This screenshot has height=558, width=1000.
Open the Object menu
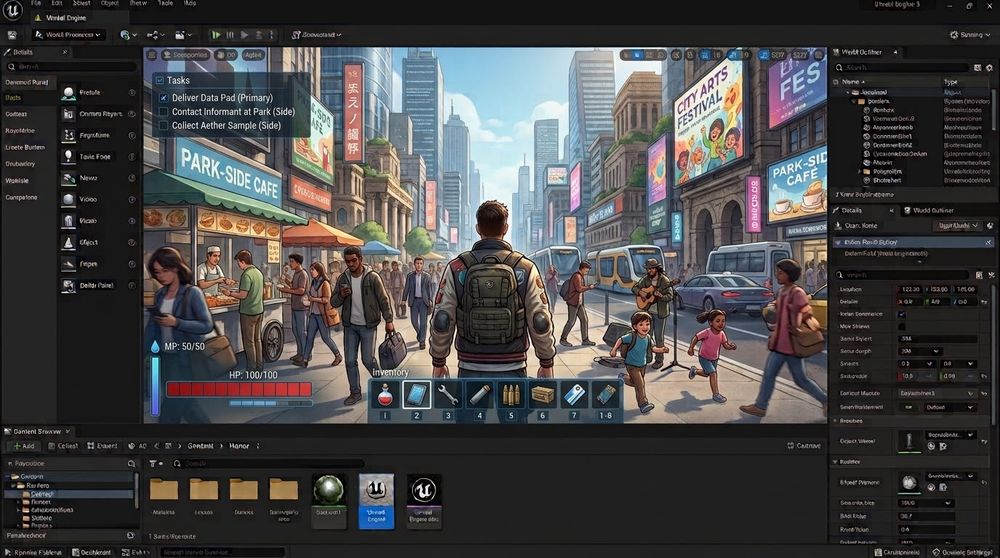[x=110, y=3]
